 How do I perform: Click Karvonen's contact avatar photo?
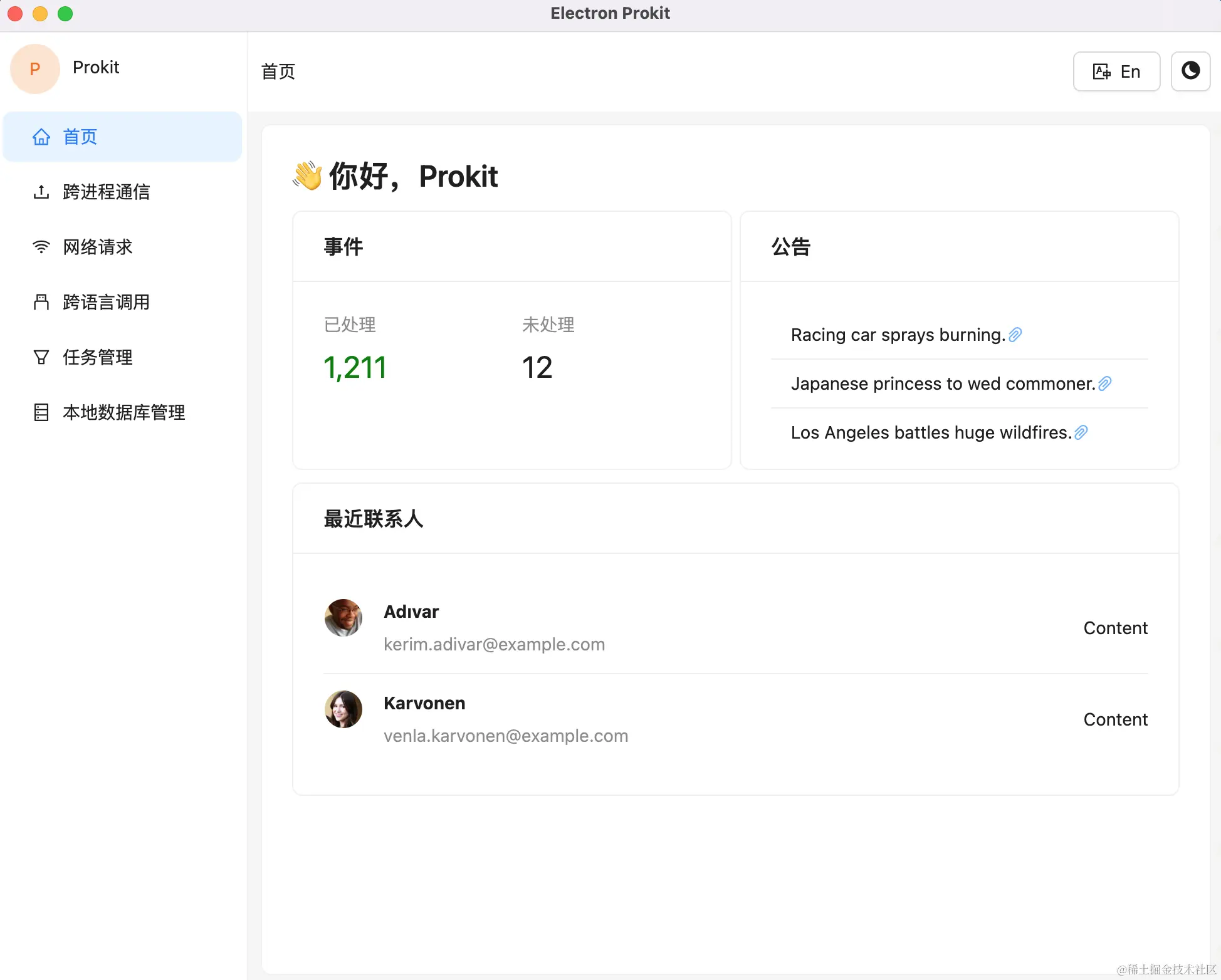[343, 709]
